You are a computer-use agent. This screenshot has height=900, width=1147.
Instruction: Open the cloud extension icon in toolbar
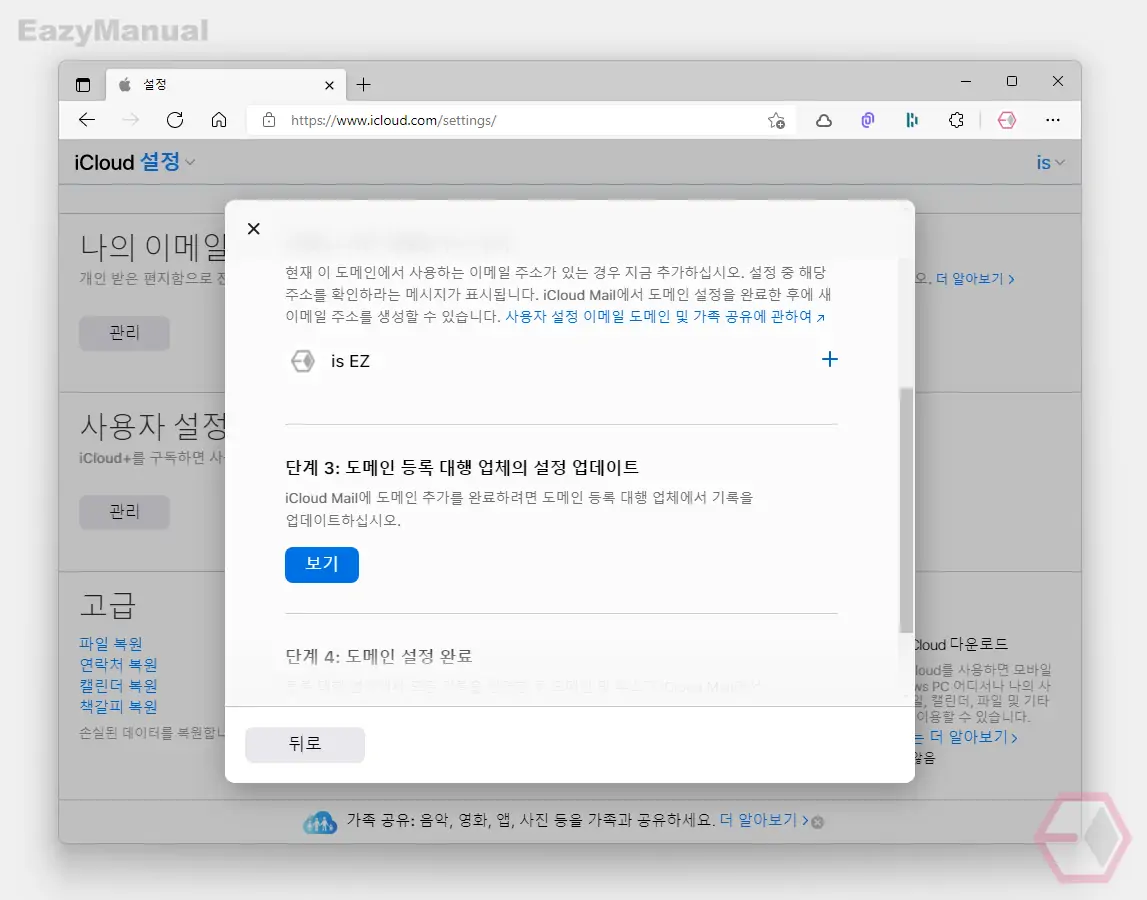pyautogui.click(x=824, y=121)
